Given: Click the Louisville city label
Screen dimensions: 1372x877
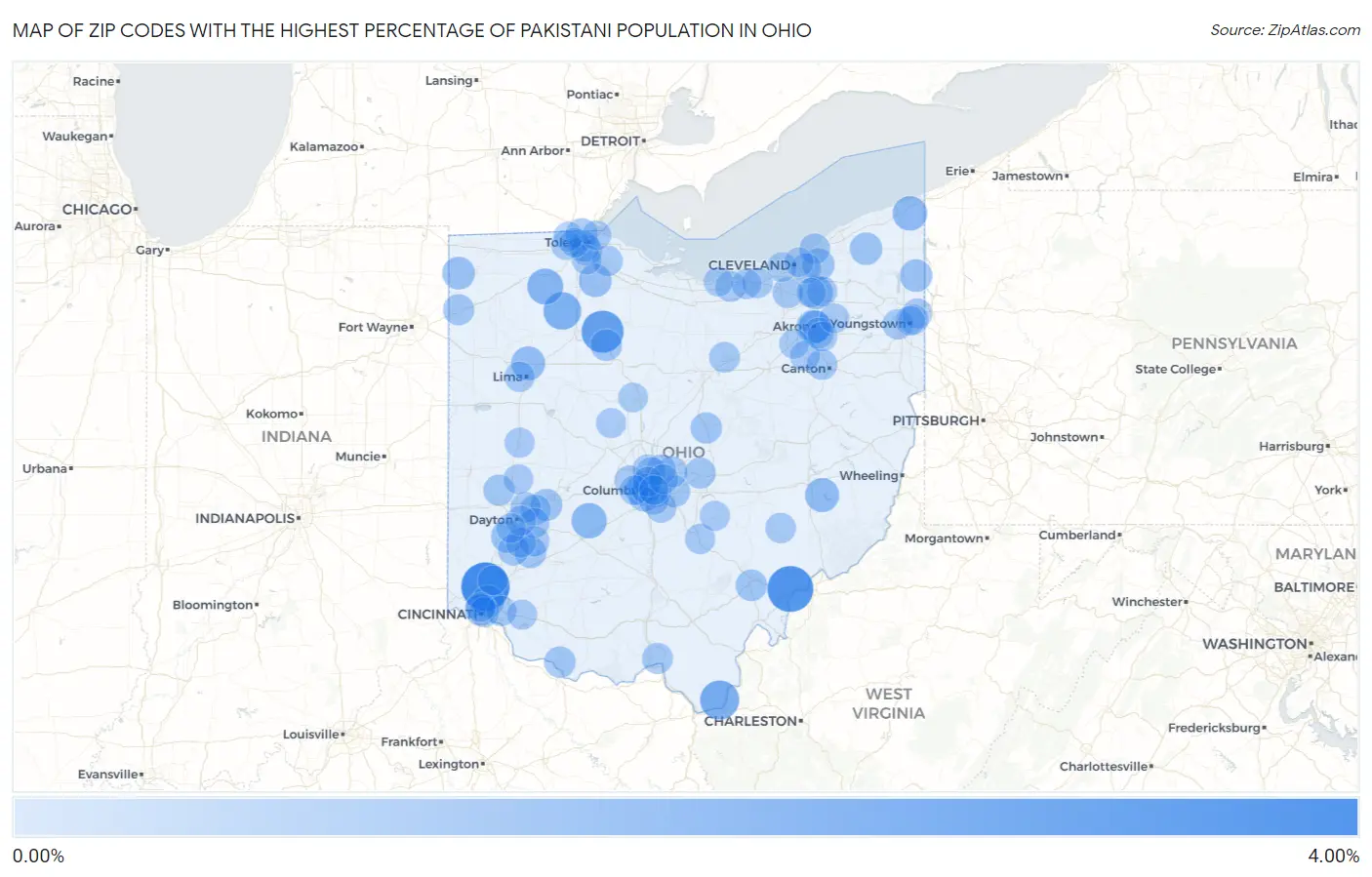Looking at the screenshot, I should (311, 735).
